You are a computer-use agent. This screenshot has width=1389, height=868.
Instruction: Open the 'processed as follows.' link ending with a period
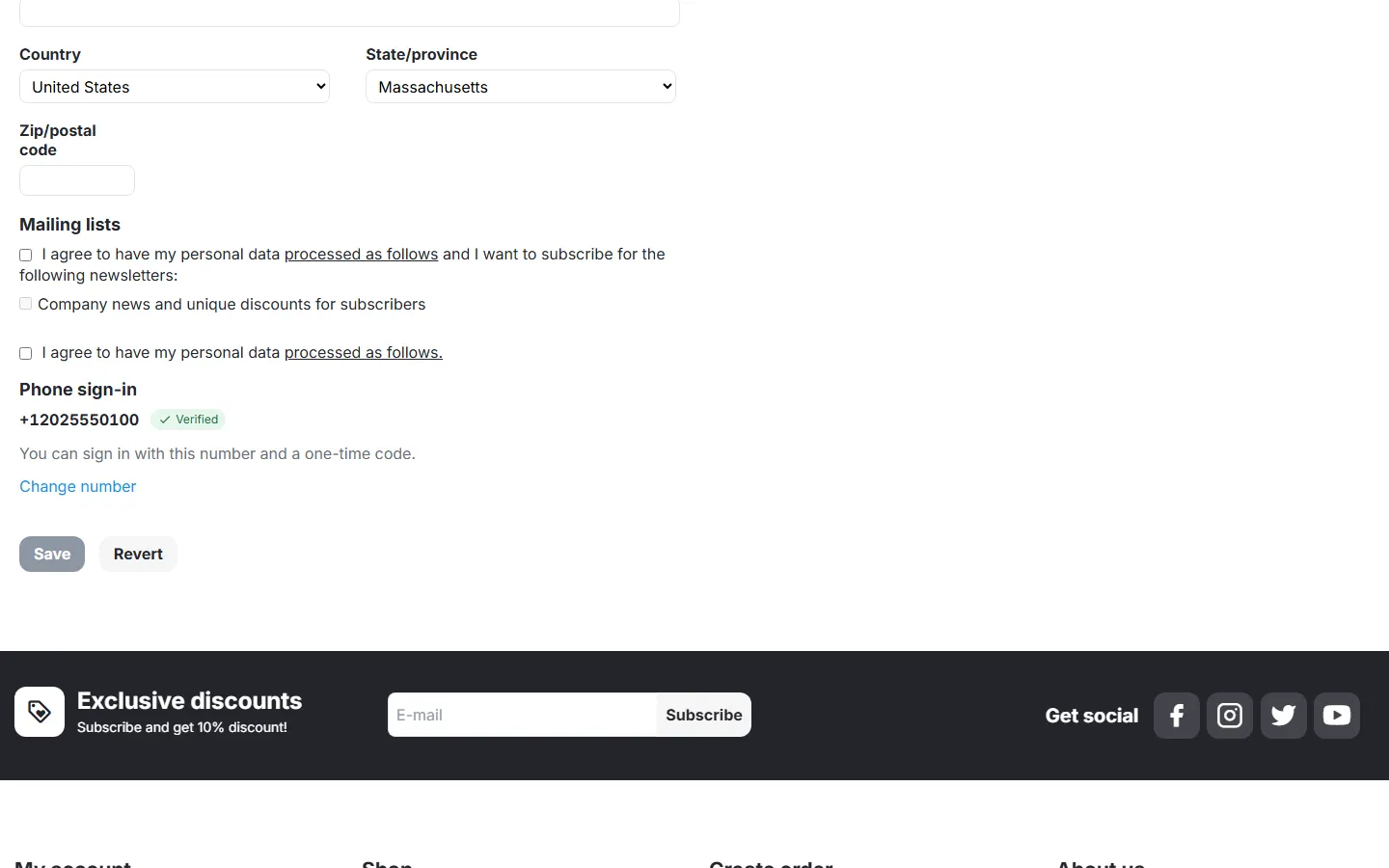click(x=364, y=353)
